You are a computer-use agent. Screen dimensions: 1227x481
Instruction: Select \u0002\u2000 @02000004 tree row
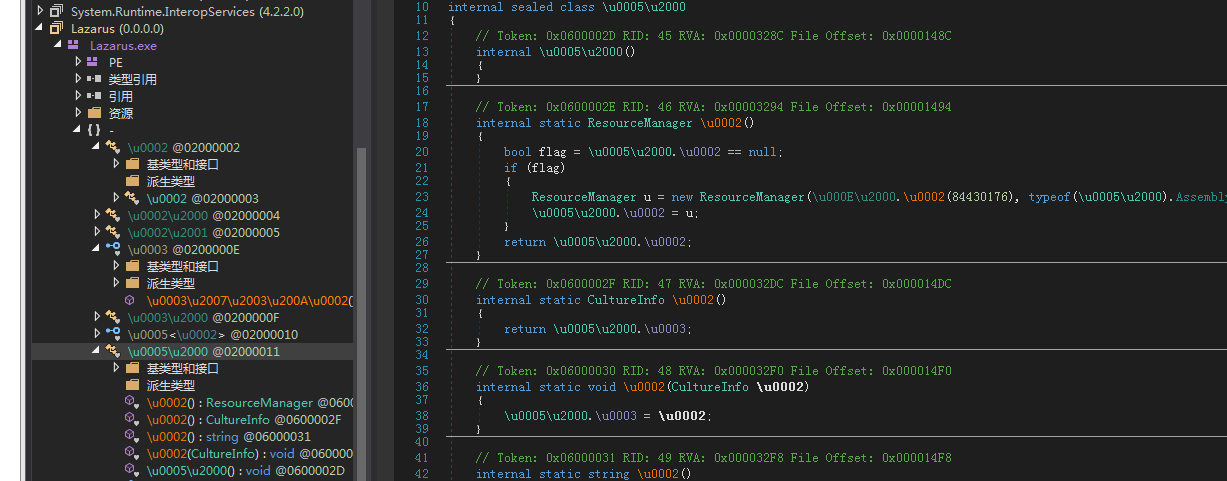203,215
